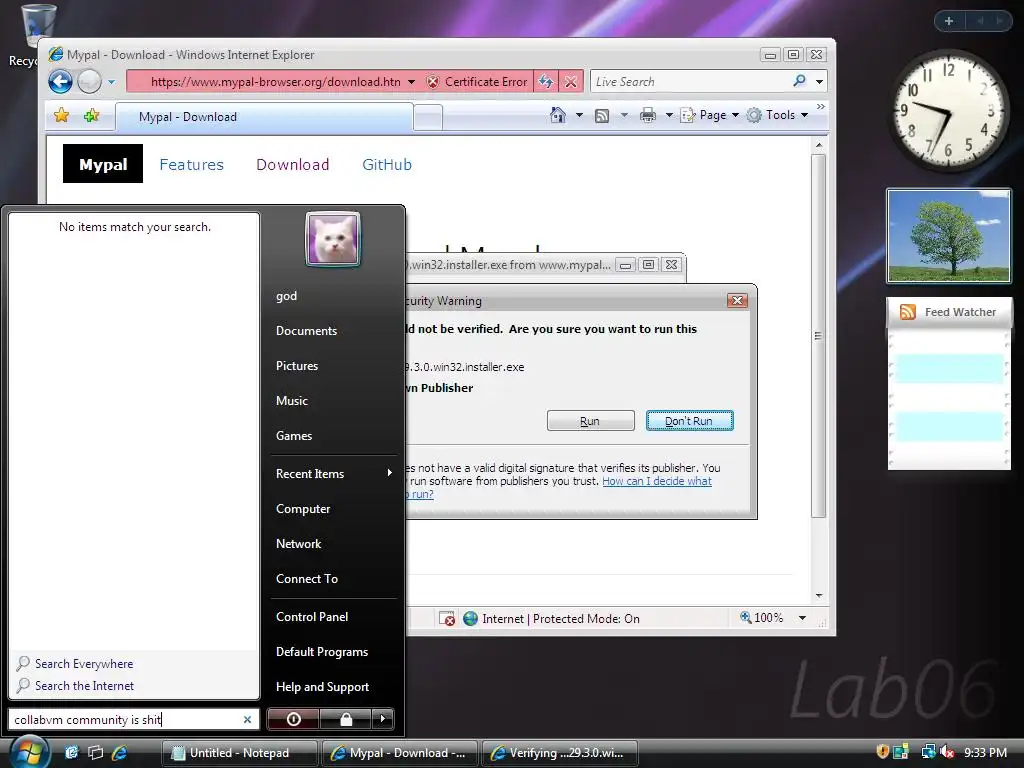Switch to Untitled - Notepad taskbar button
Screen dimensions: 1024x768
[x=239, y=753]
